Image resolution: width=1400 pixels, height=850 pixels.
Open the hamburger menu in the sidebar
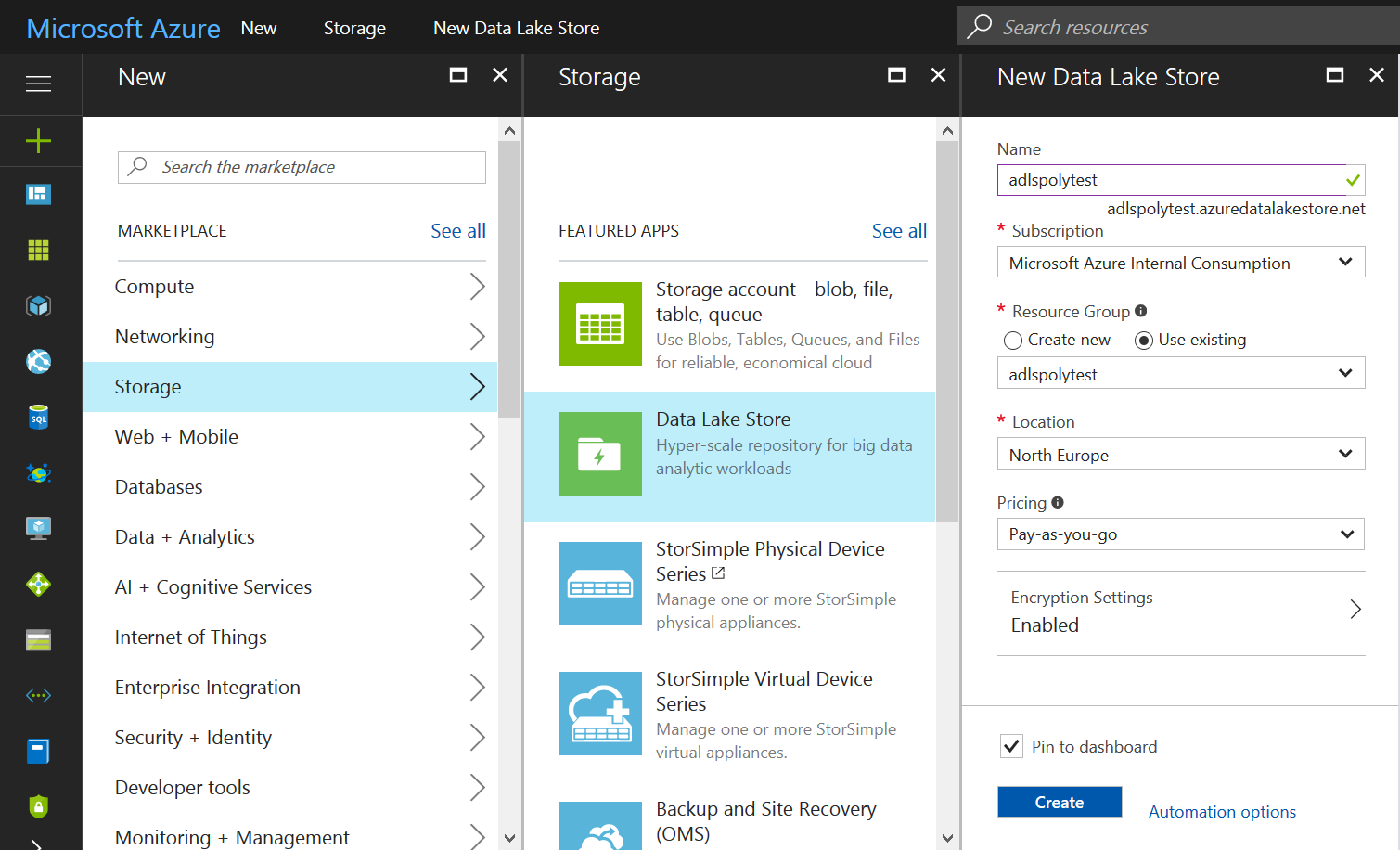pyautogui.click(x=38, y=84)
